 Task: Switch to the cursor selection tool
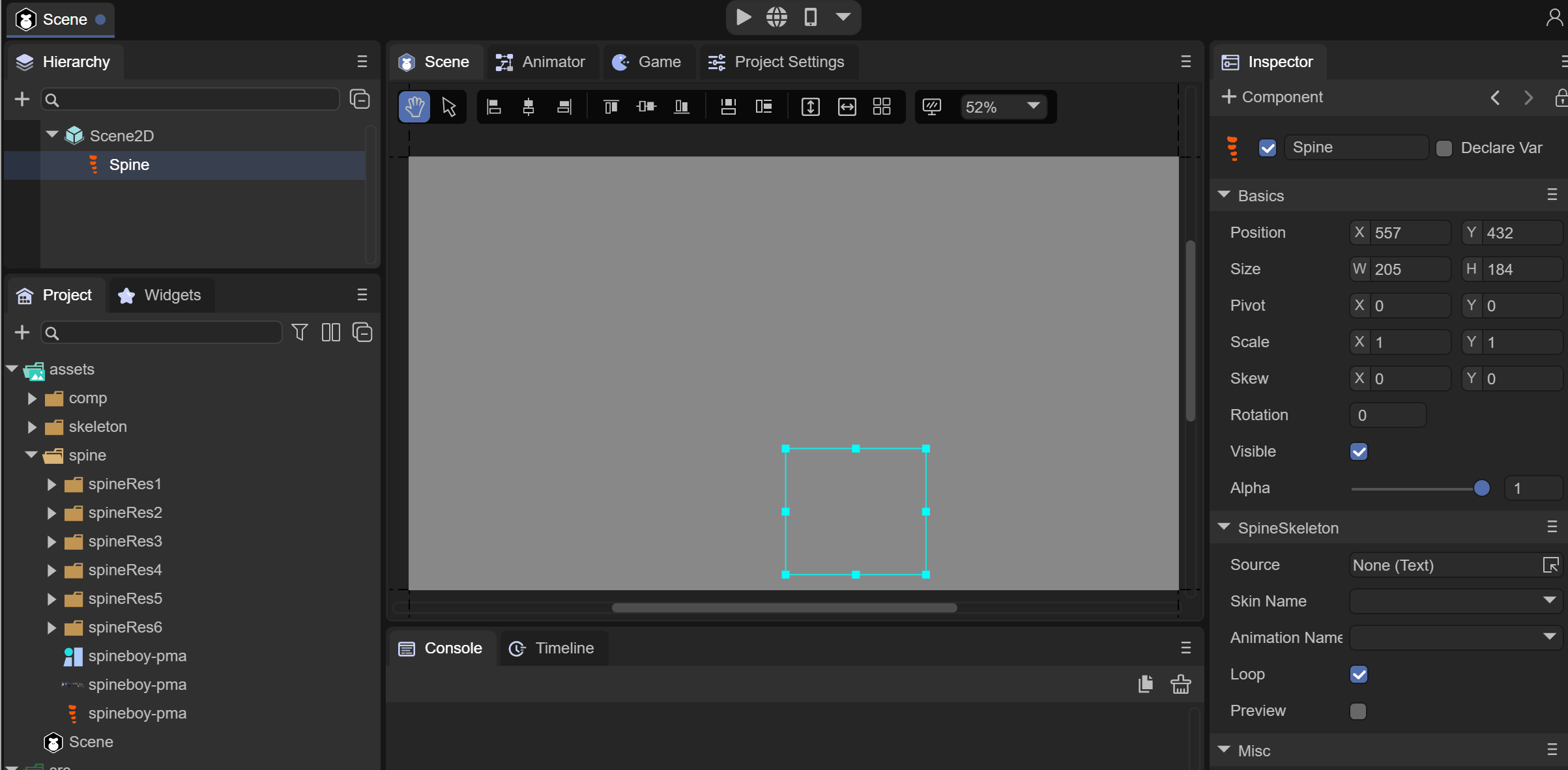[448, 106]
